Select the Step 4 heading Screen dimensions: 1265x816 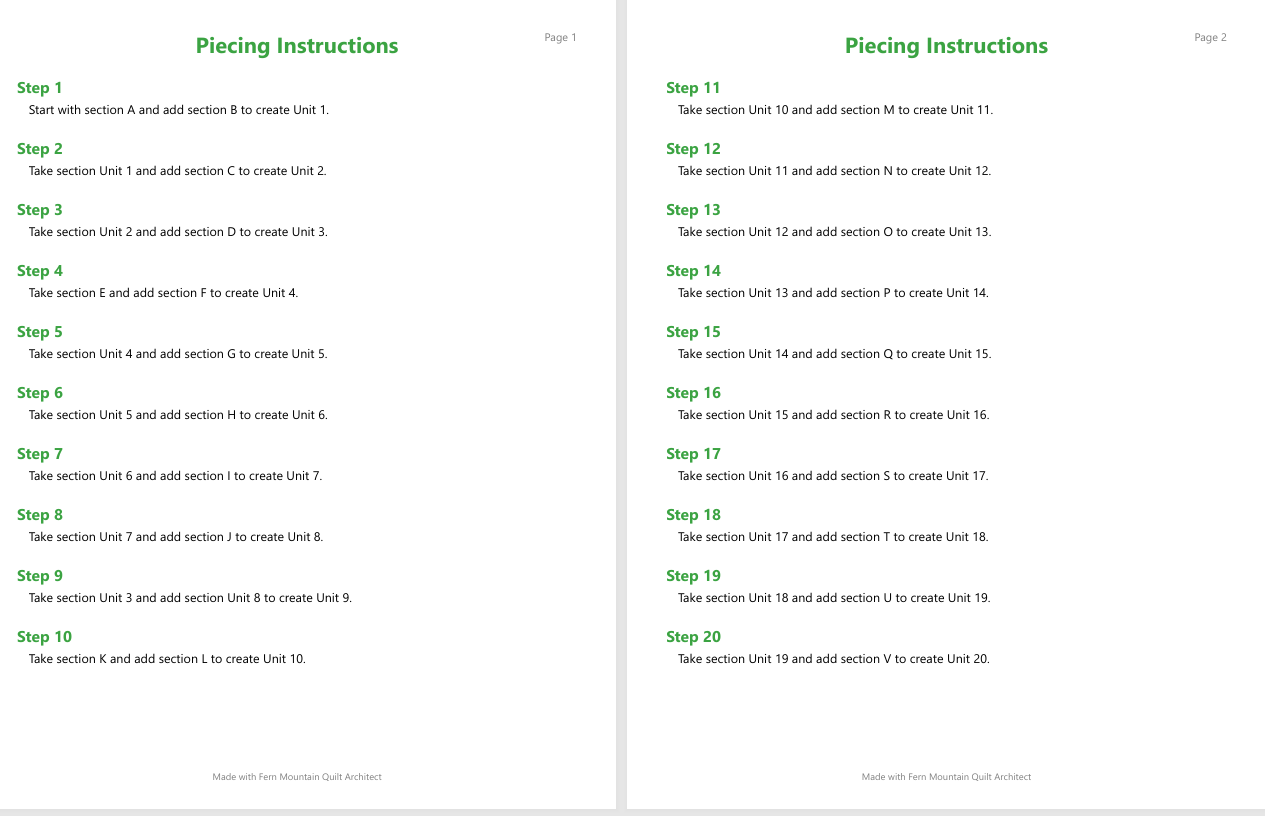tap(40, 271)
